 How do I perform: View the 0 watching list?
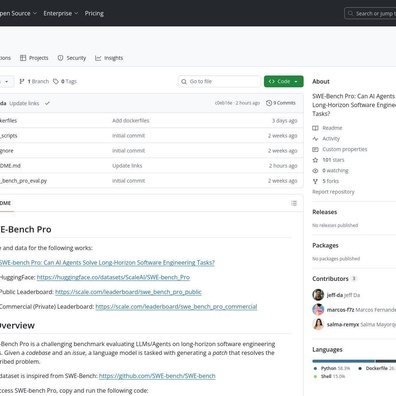(x=335, y=171)
